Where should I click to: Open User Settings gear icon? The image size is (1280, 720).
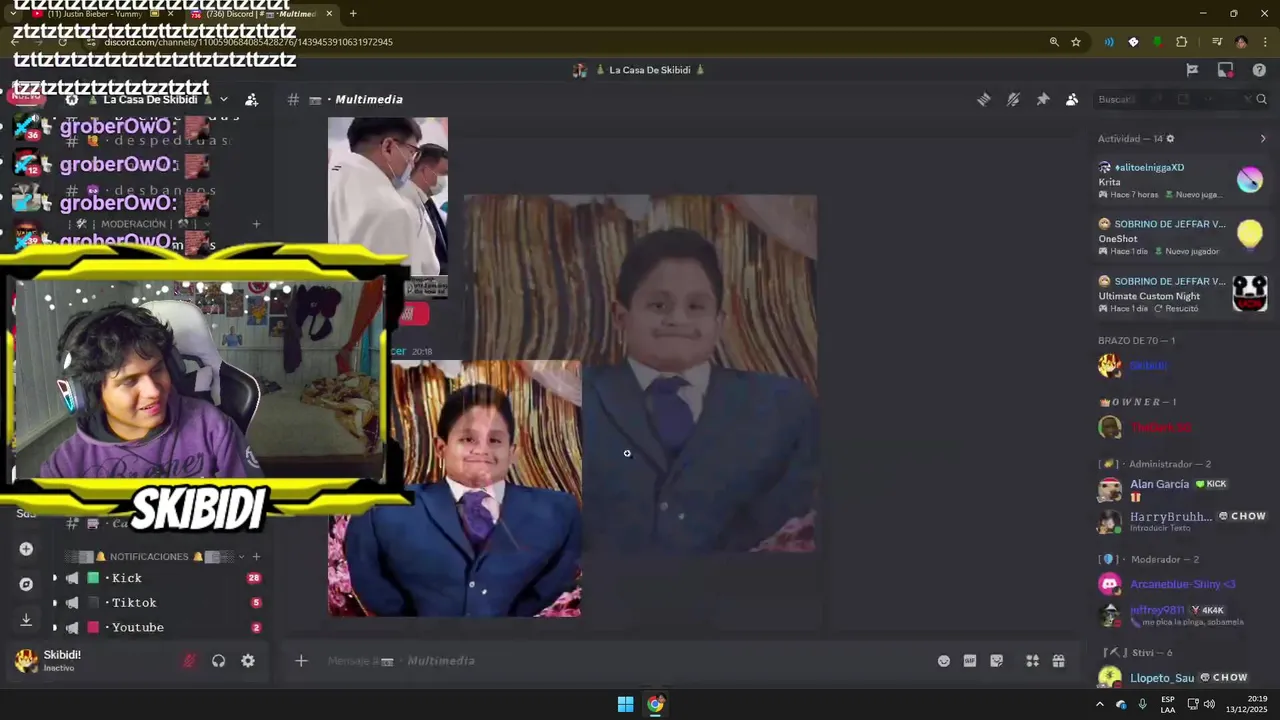[248, 661]
